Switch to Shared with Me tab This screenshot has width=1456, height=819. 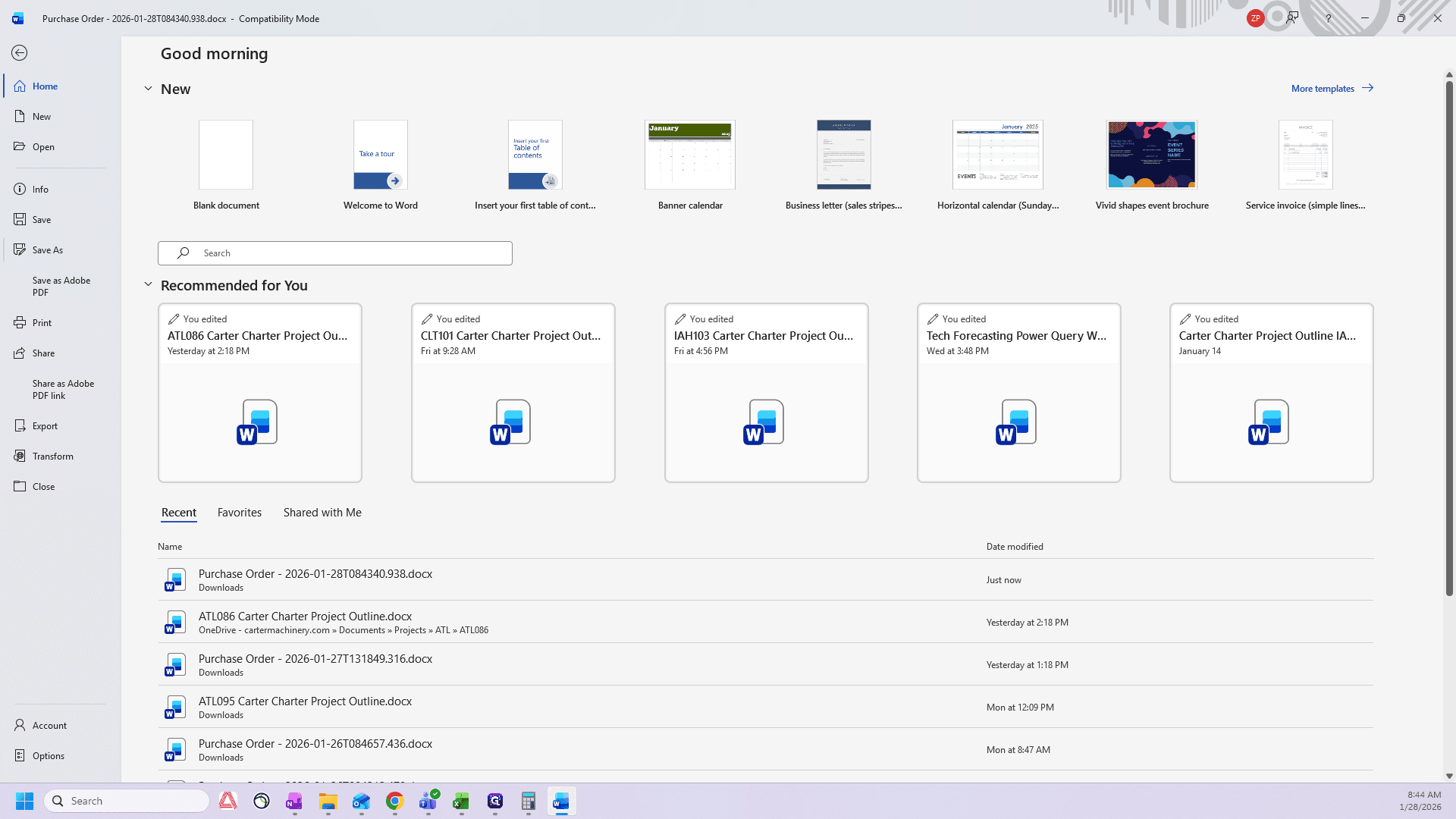click(322, 513)
